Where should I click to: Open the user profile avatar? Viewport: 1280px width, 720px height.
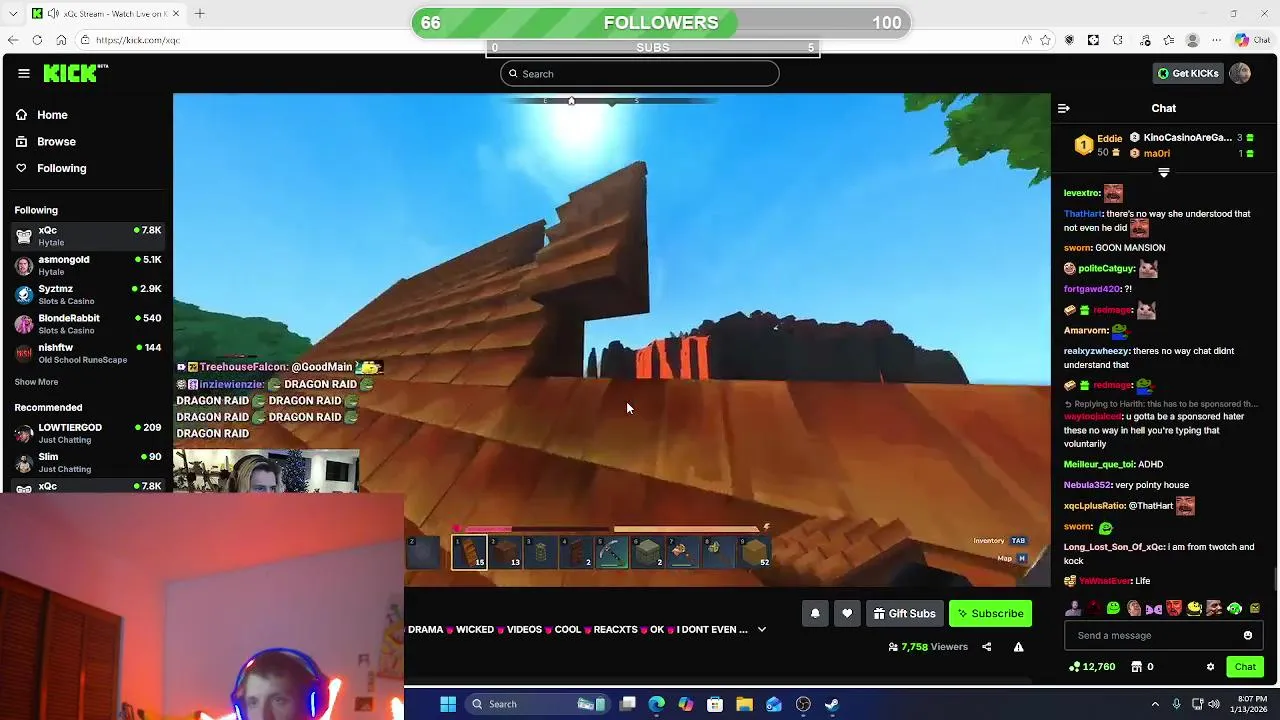(1240, 73)
